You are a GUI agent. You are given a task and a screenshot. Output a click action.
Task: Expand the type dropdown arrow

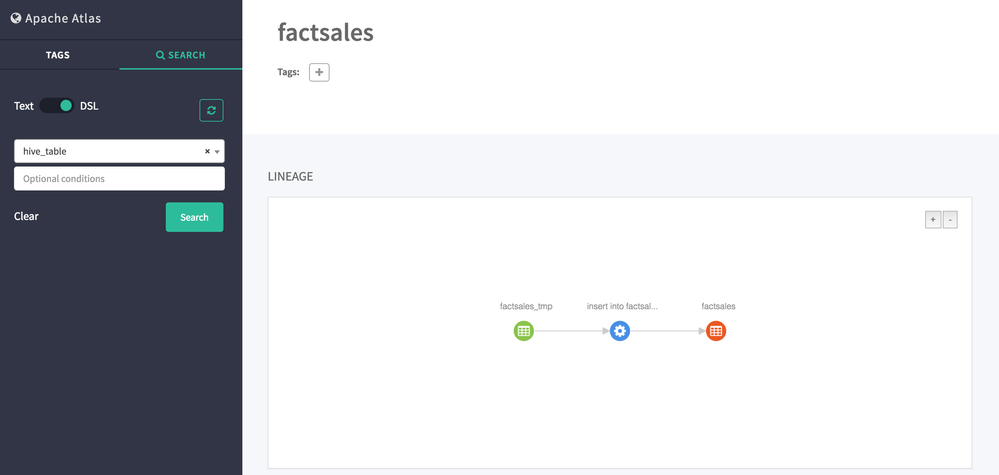click(x=217, y=151)
